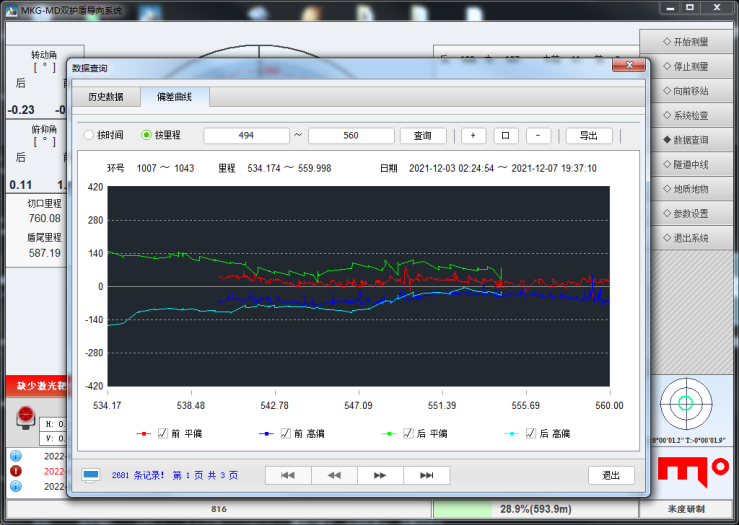Image resolution: width=739 pixels, height=525 pixels.
Task: Uncheck the 后 高偏 cyan curve checkbox
Action: coord(531,433)
